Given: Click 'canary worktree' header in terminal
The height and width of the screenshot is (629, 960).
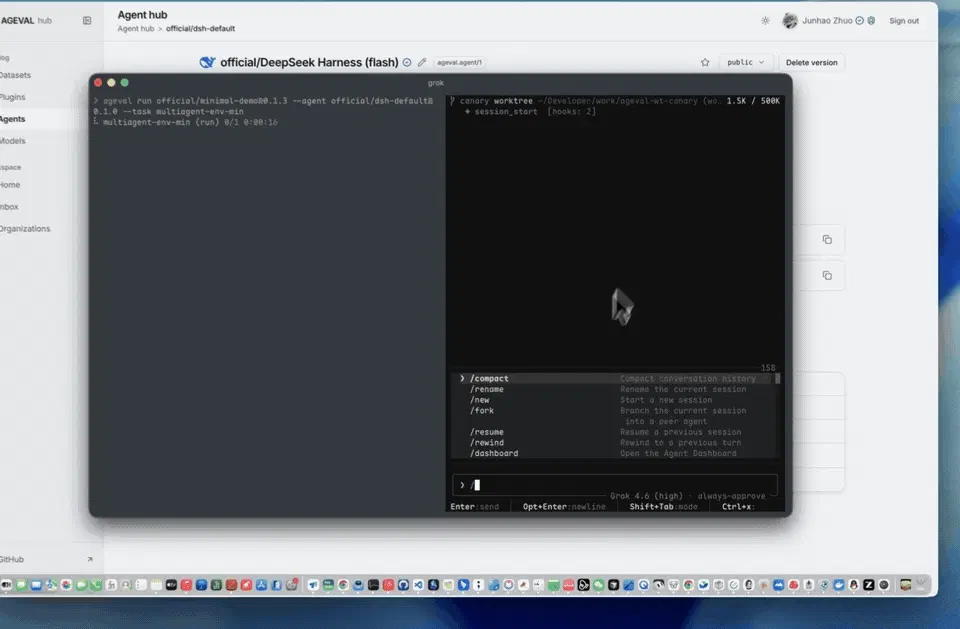Looking at the screenshot, I should [x=496, y=101].
